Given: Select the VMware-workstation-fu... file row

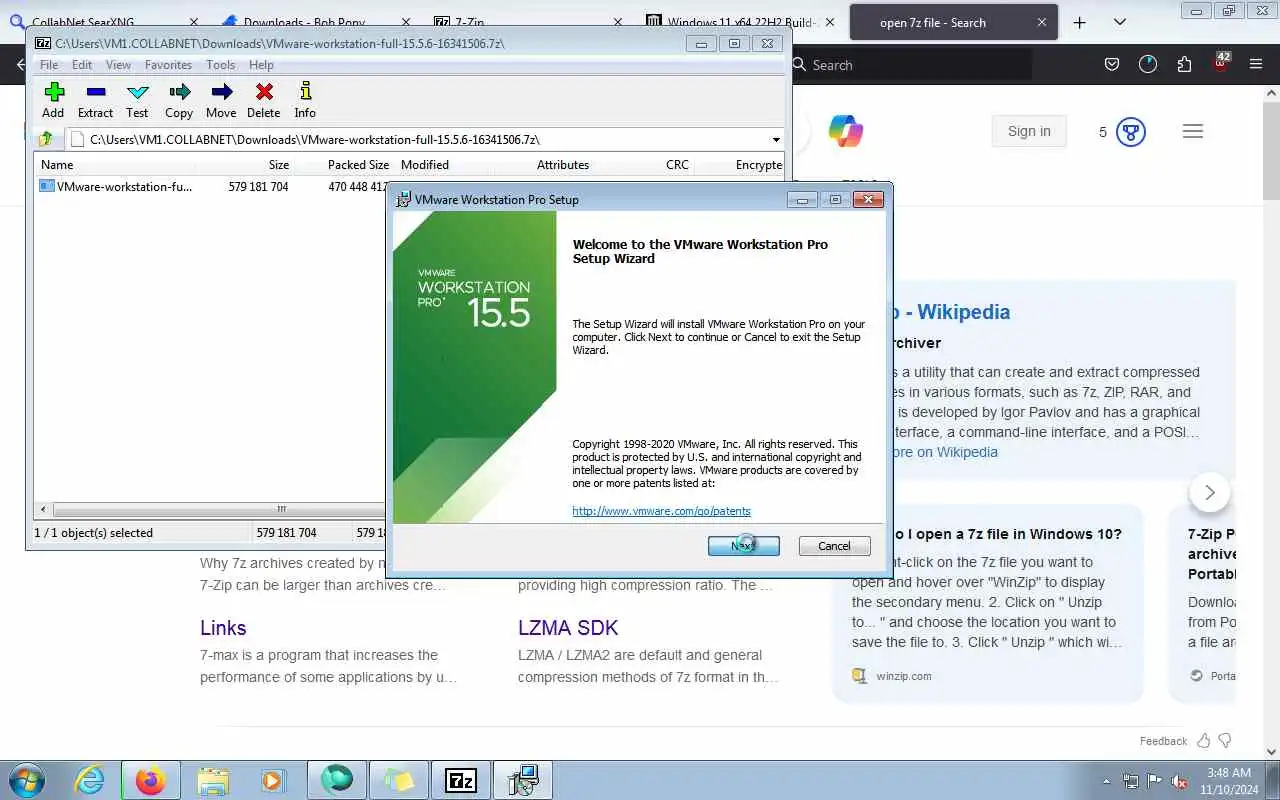Looking at the screenshot, I should [x=210, y=187].
